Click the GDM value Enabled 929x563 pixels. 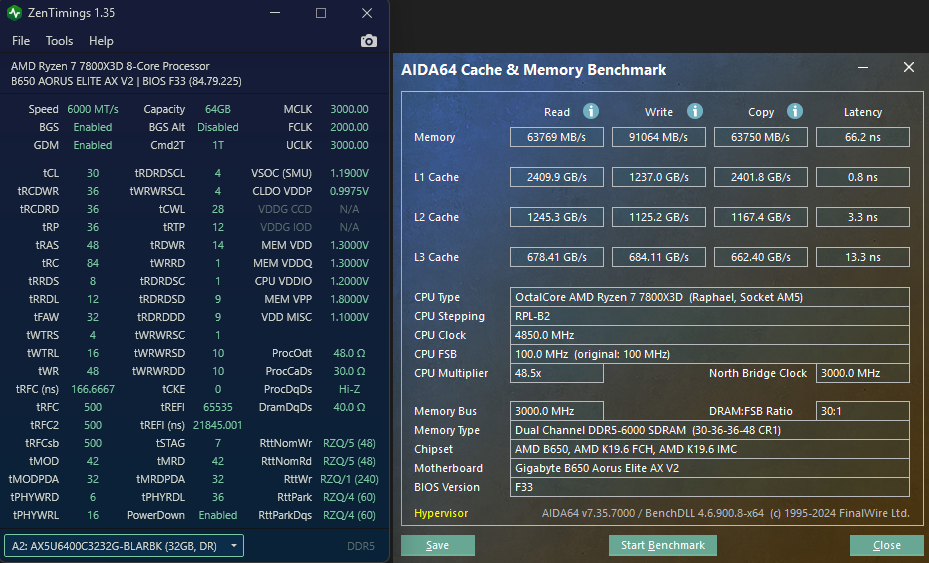tap(92, 145)
